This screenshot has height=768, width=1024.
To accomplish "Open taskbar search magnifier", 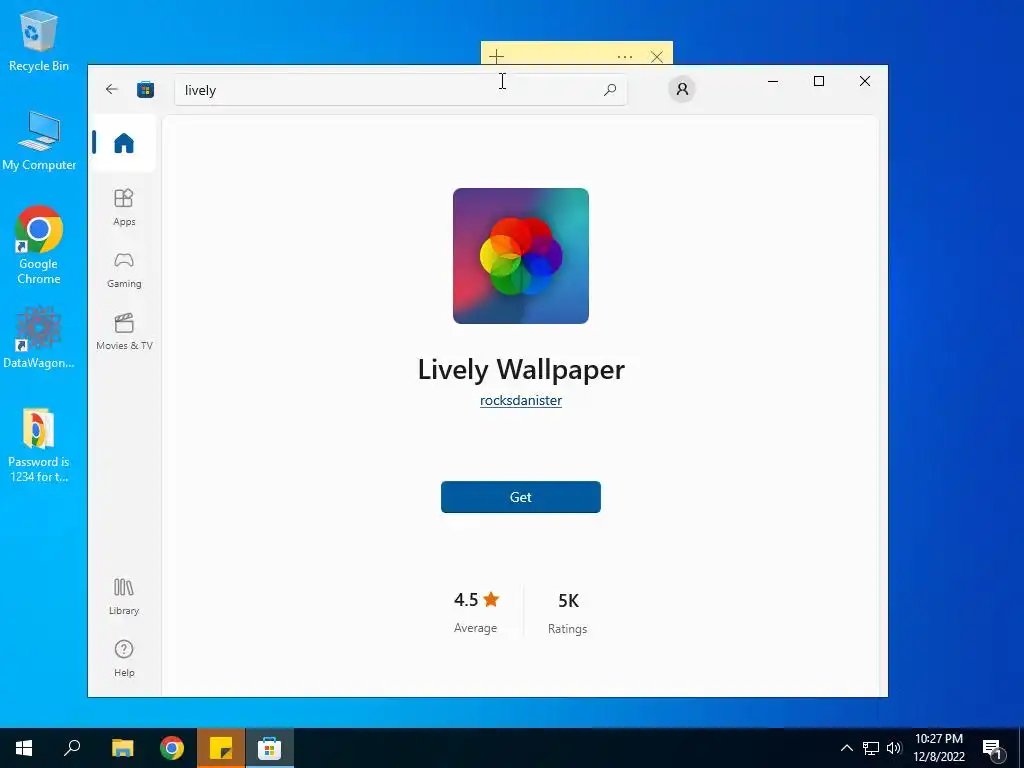I will [x=72, y=748].
